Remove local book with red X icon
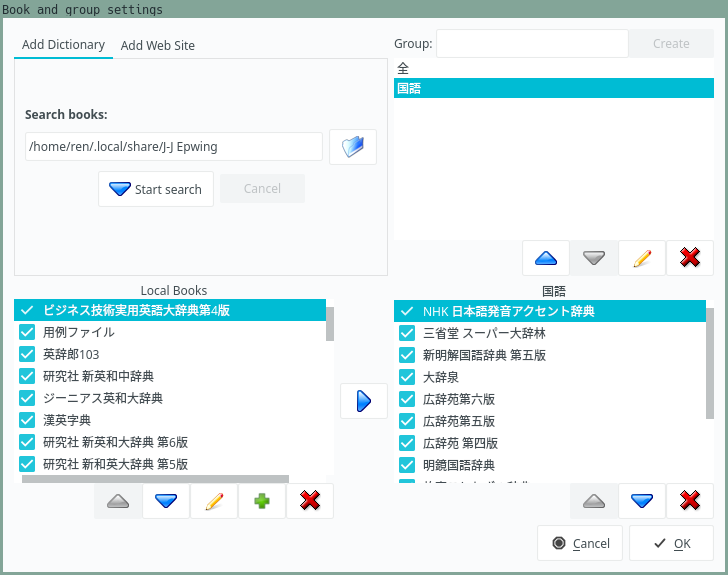The width and height of the screenshot is (728, 575). pyautogui.click(x=310, y=501)
